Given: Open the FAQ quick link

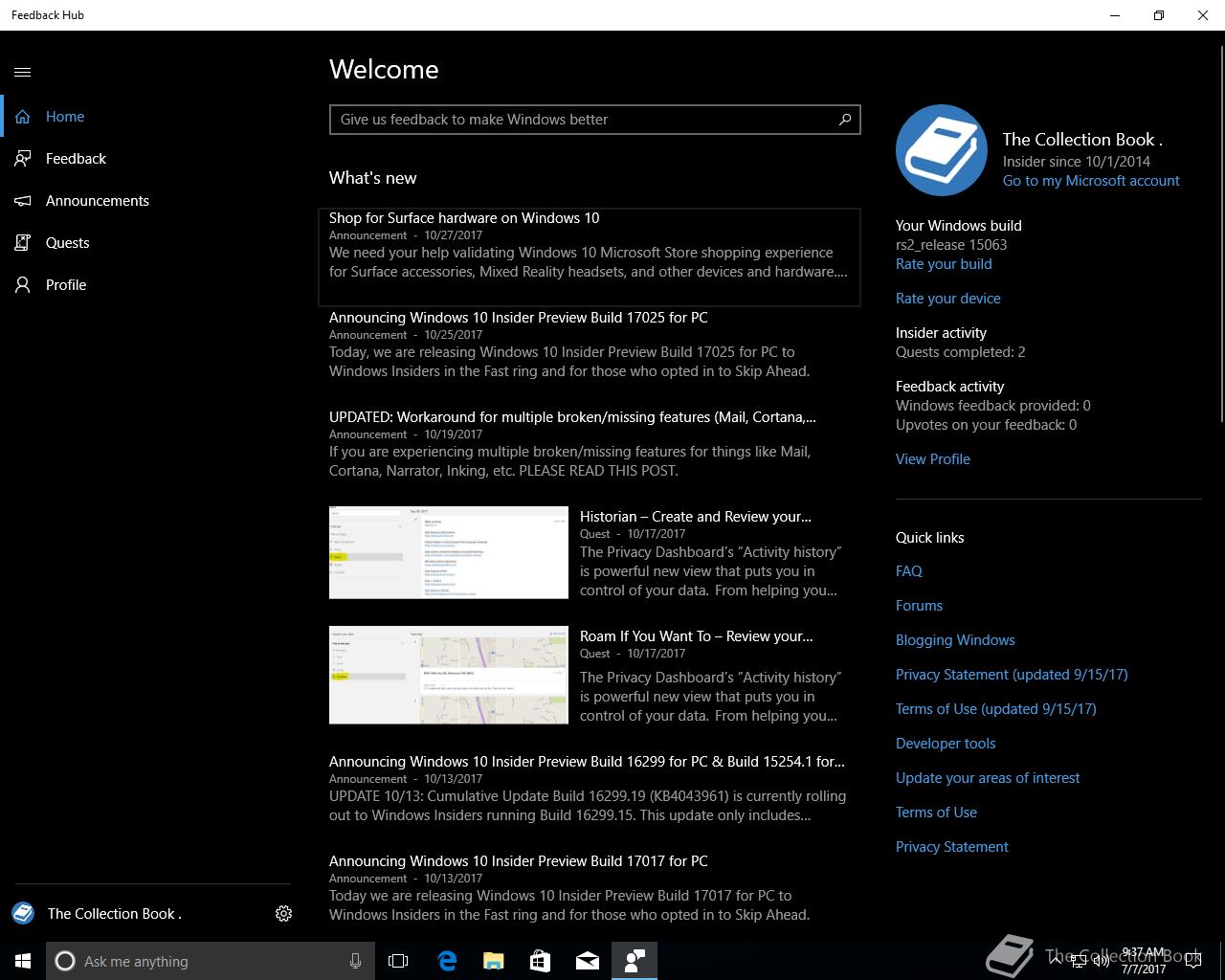Looking at the screenshot, I should click(x=909, y=571).
